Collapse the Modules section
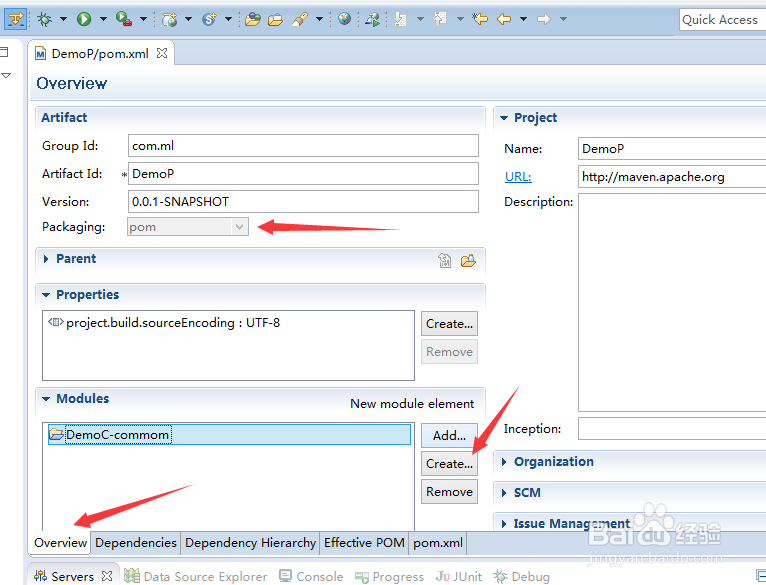The image size is (766, 585). coord(46,399)
